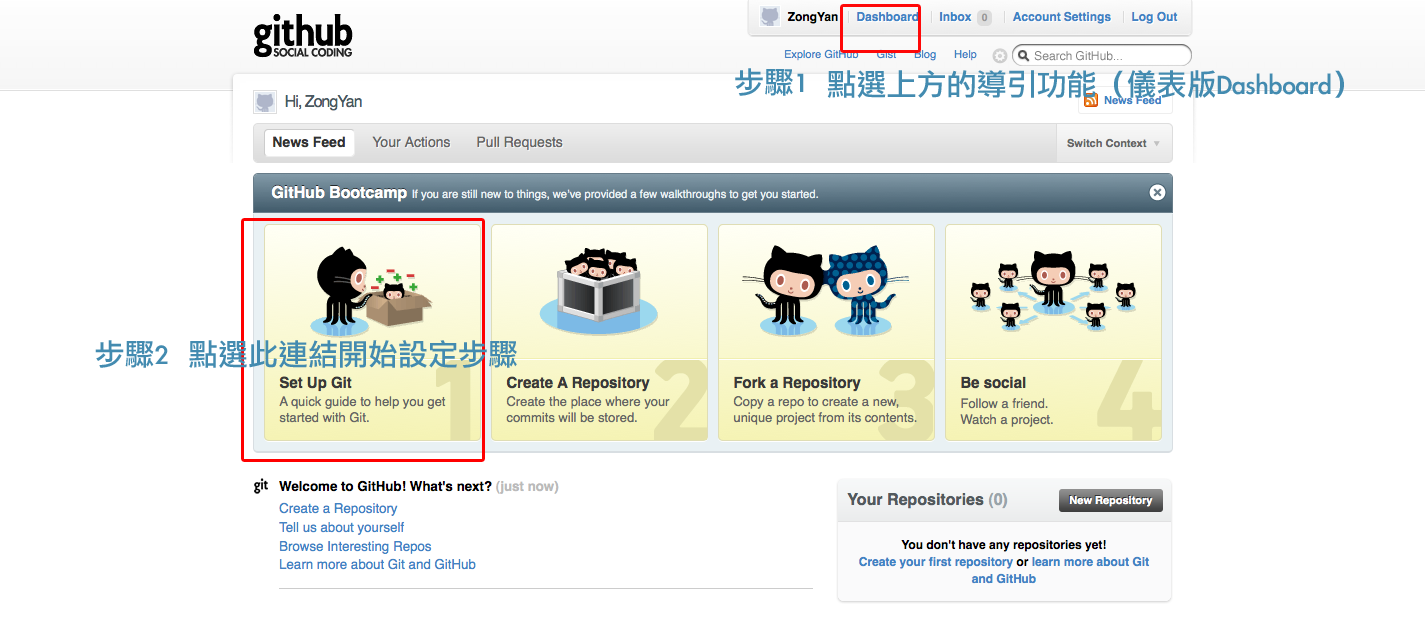Open Dashboard in the top navigation
This screenshot has width=1425, height=632.
[x=887, y=17]
